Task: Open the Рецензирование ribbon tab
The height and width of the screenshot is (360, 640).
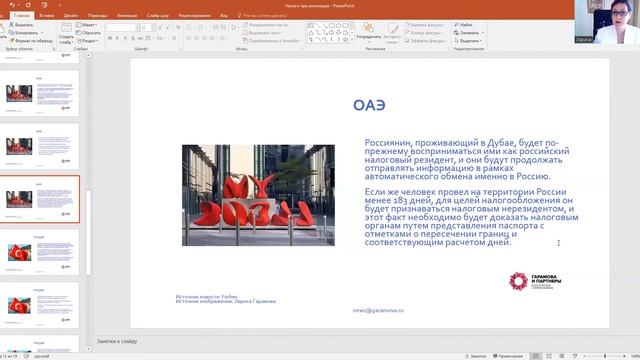Action: click(194, 16)
